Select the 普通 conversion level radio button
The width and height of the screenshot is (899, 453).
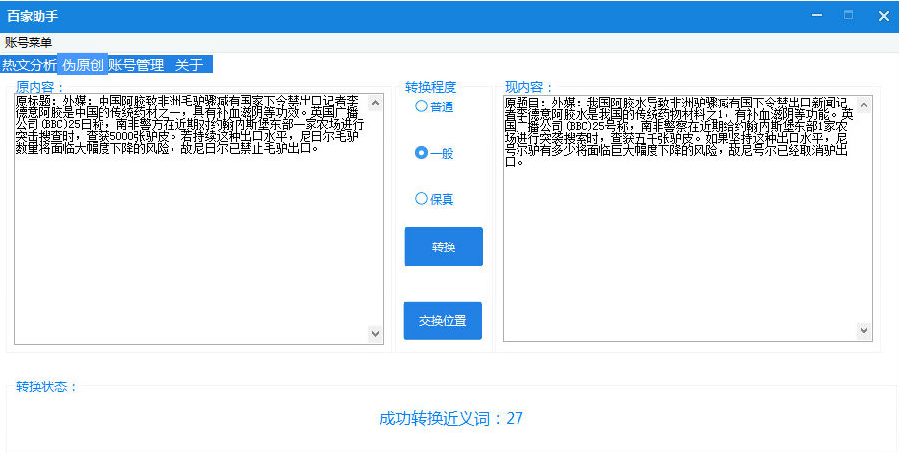433,107
